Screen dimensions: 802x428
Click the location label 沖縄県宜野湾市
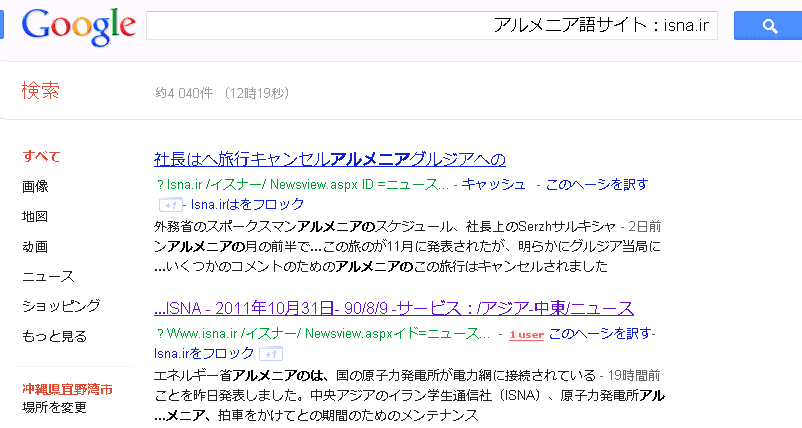pos(68,390)
